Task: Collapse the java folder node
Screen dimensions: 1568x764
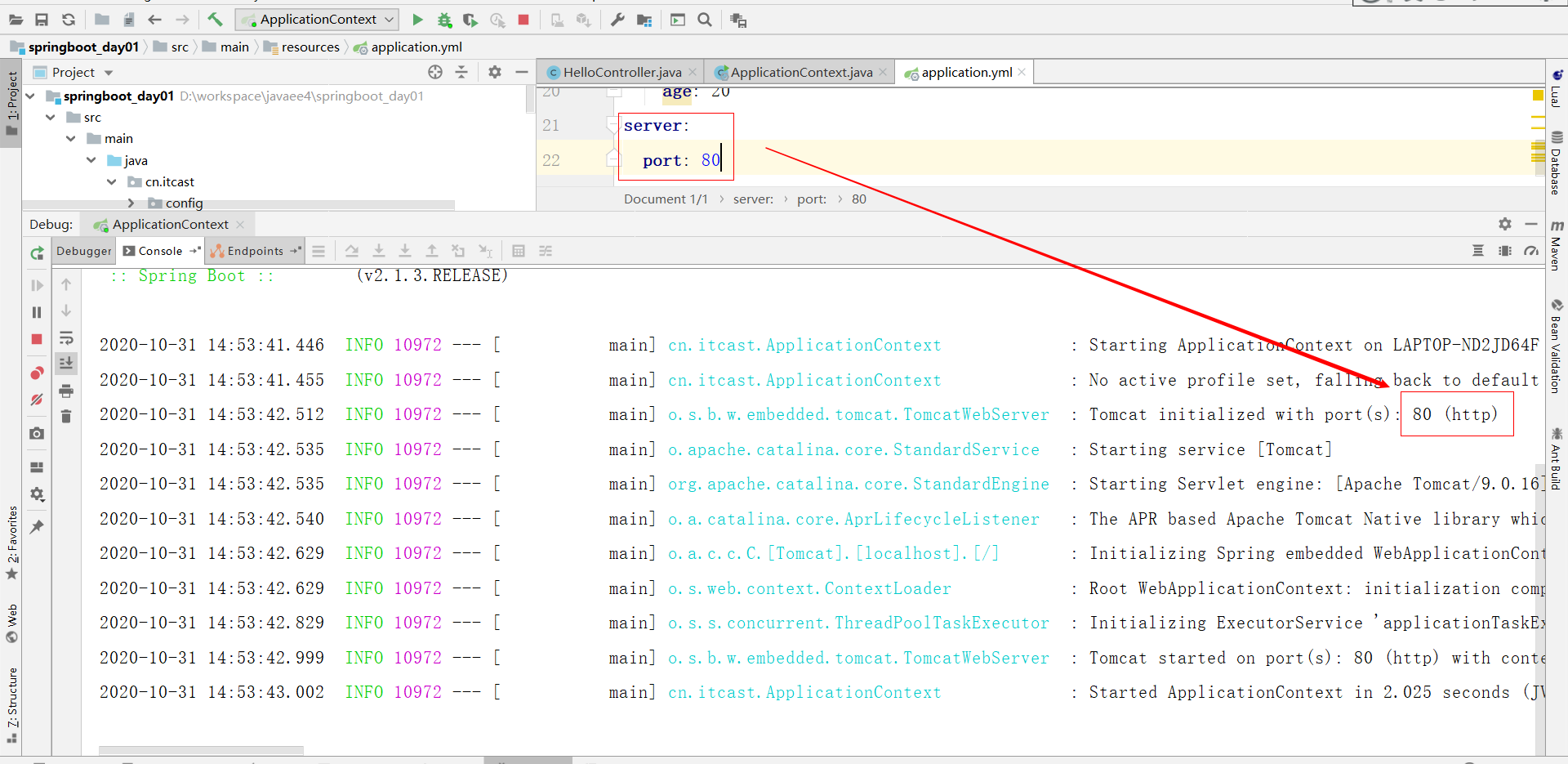Action: point(91,160)
